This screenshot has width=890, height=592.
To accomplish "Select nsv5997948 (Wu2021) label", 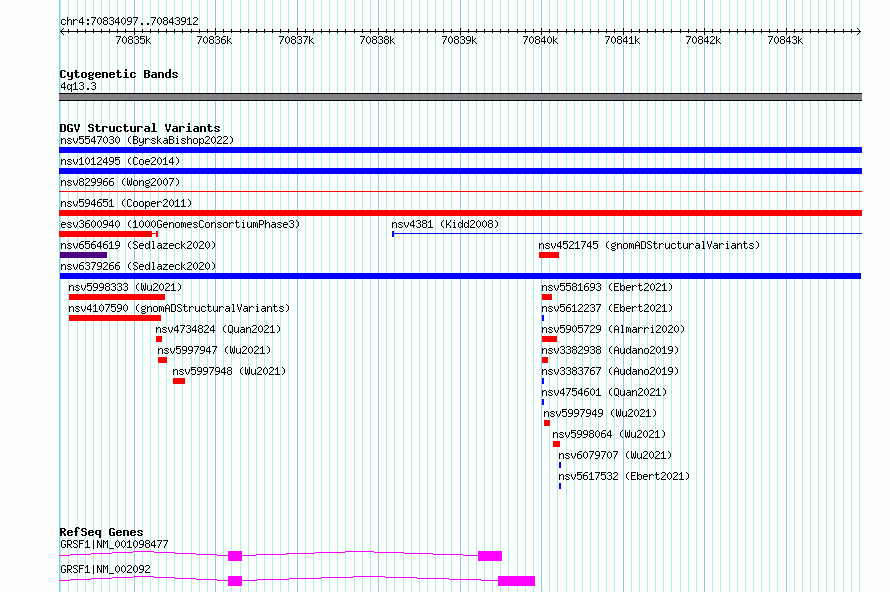I will (229, 371).
